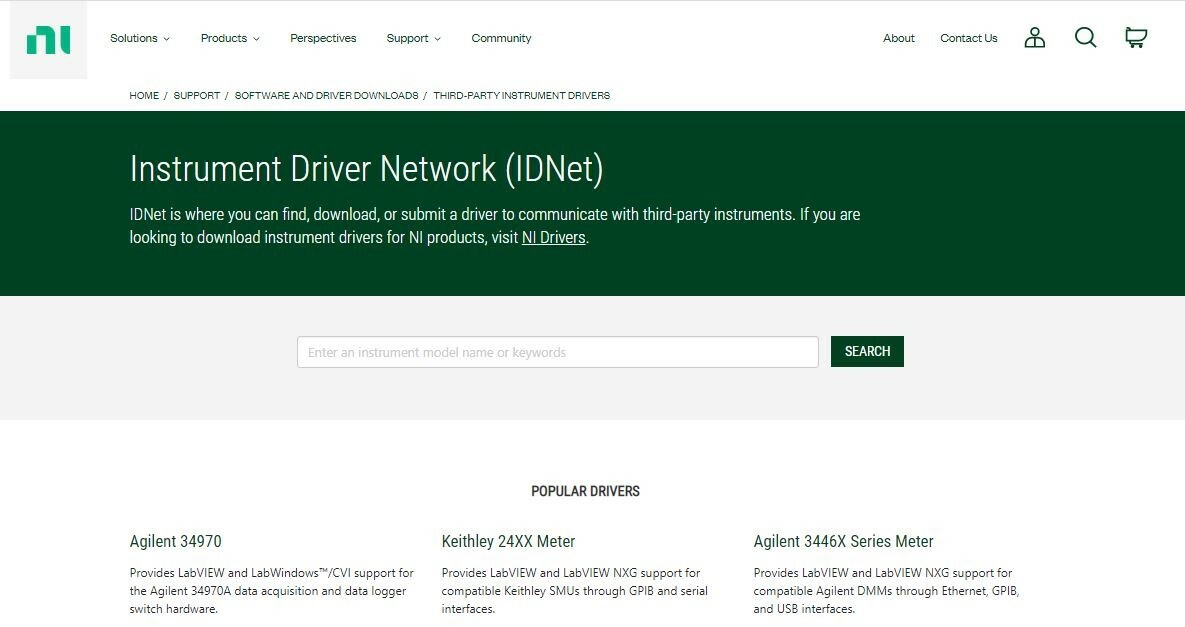Open the Keithley 24XX Meter driver
Screen dimensions: 1185x627
coord(508,541)
